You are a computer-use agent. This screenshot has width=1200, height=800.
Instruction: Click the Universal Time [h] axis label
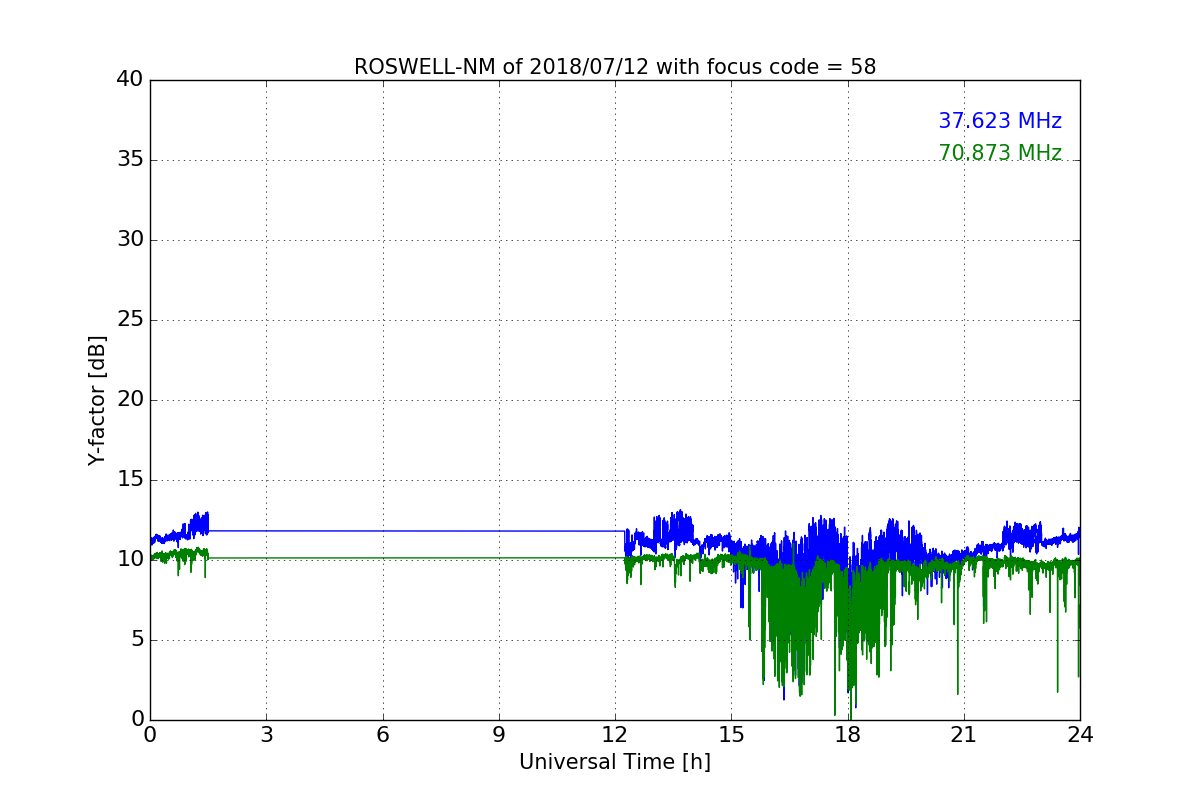click(615, 762)
